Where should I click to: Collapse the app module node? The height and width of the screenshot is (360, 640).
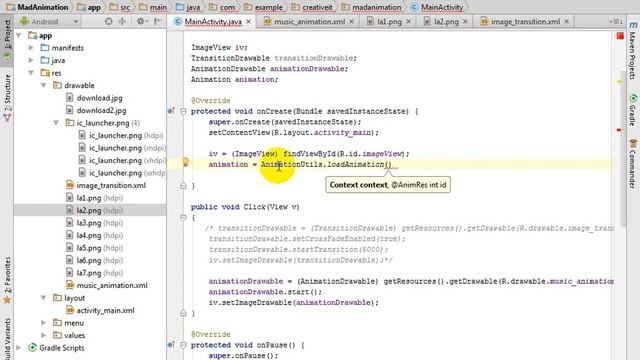pyautogui.click(x=19, y=36)
